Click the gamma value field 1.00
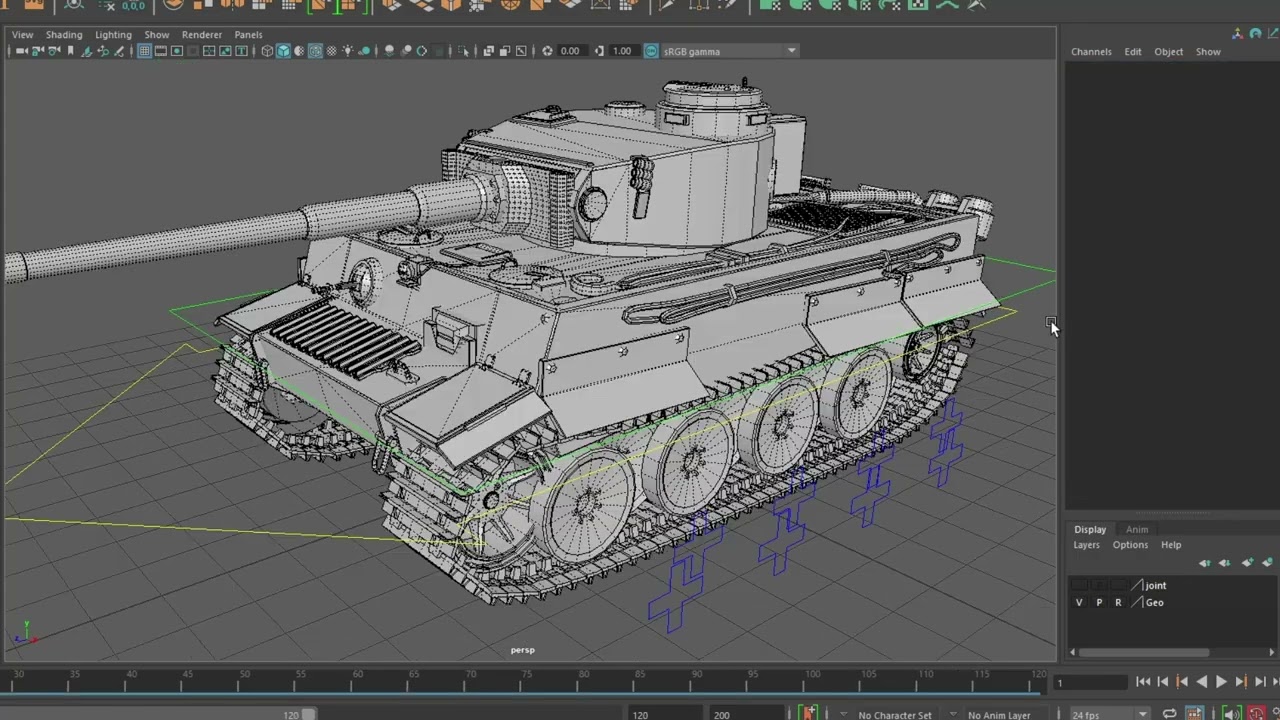Image resolution: width=1280 pixels, height=720 pixels. coord(624,51)
